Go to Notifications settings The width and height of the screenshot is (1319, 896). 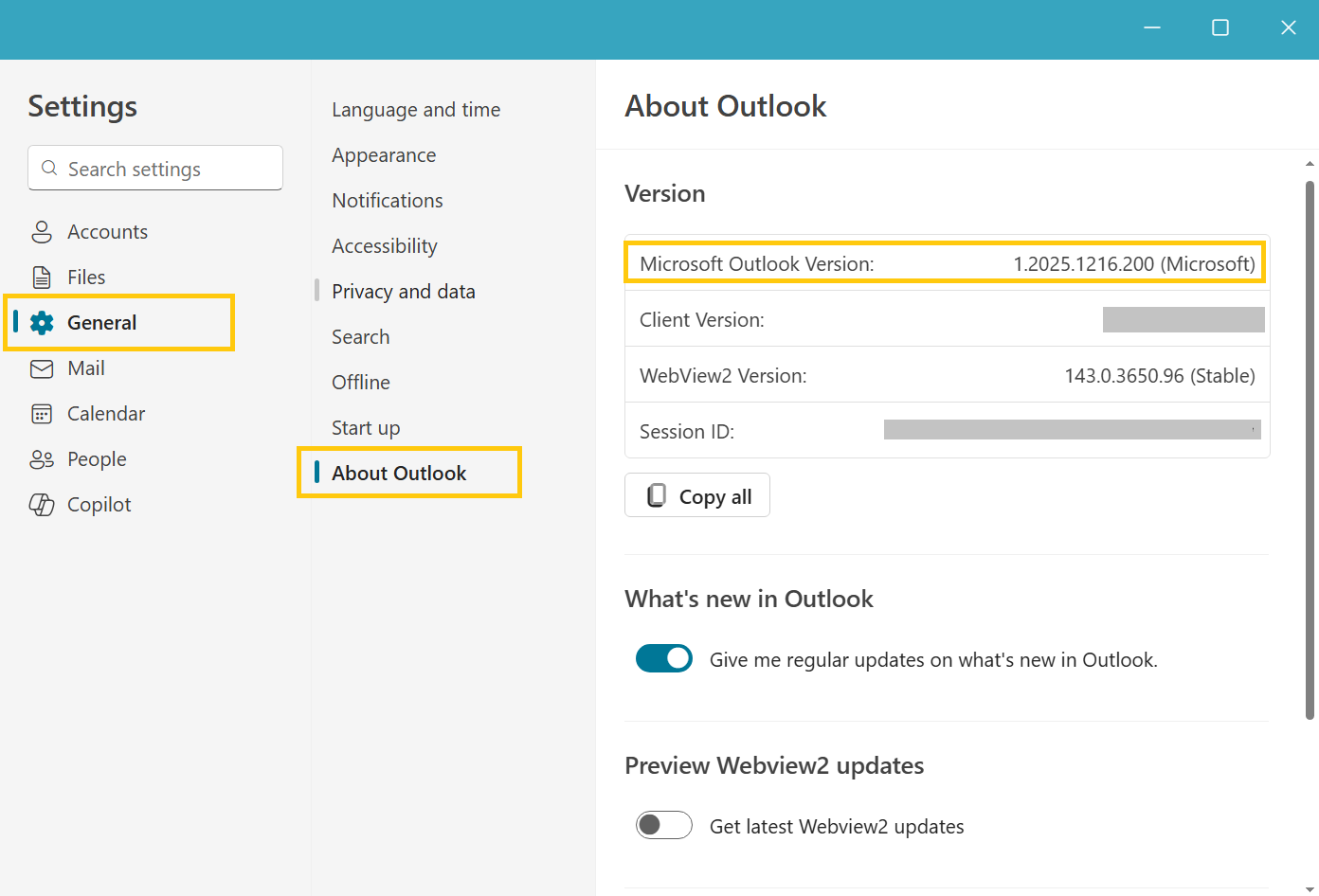coord(388,201)
